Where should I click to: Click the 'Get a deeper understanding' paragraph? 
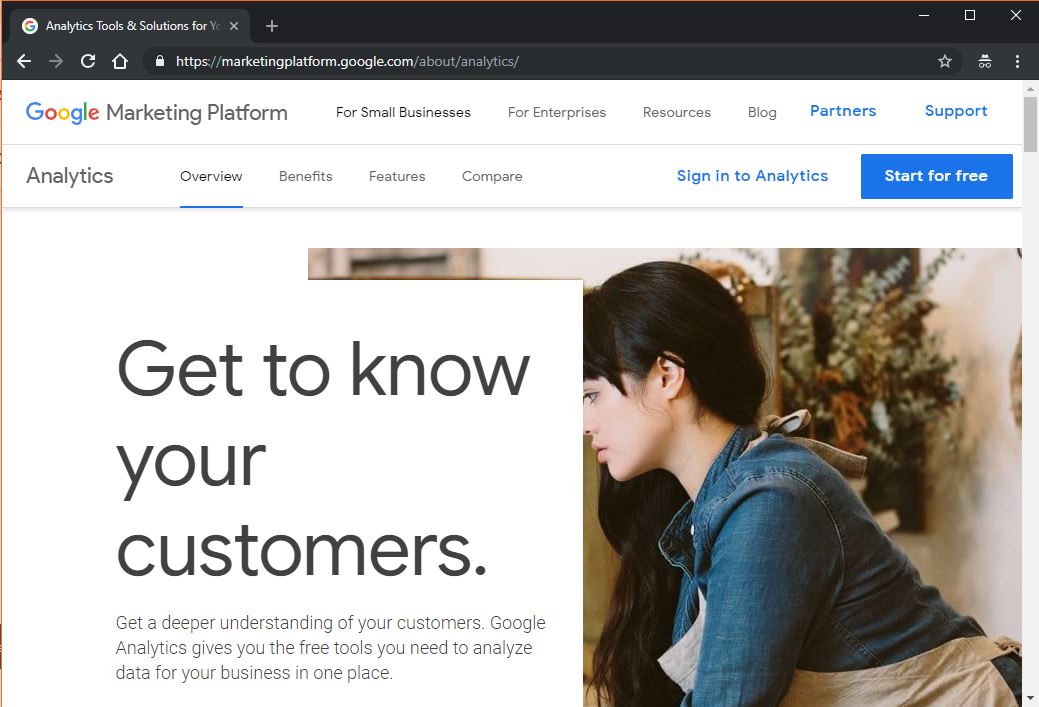331,647
